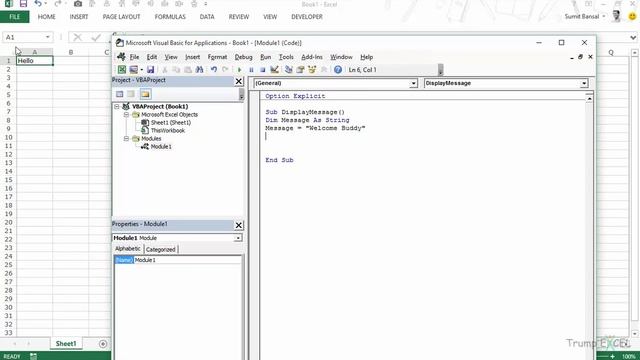Click the Insert UserForm toolbar icon

[x=133, y=70]
